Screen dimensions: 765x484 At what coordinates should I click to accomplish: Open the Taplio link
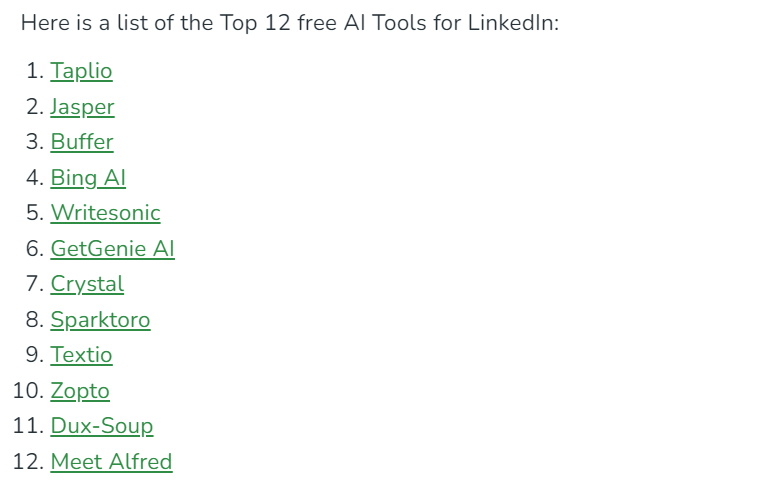tap(81, 71)
